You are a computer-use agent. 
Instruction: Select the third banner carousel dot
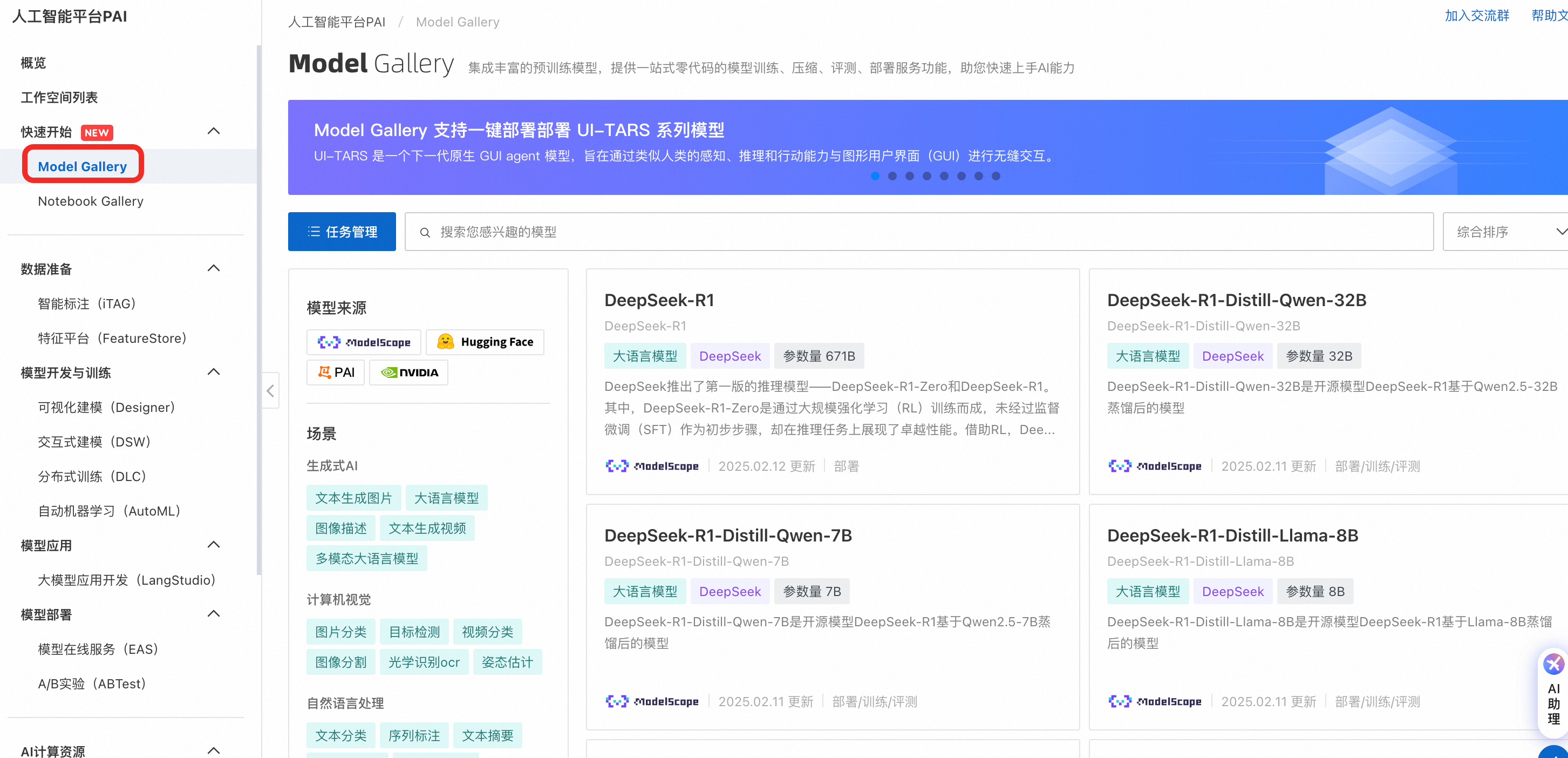pyautogui.click(x=909, y=176)
